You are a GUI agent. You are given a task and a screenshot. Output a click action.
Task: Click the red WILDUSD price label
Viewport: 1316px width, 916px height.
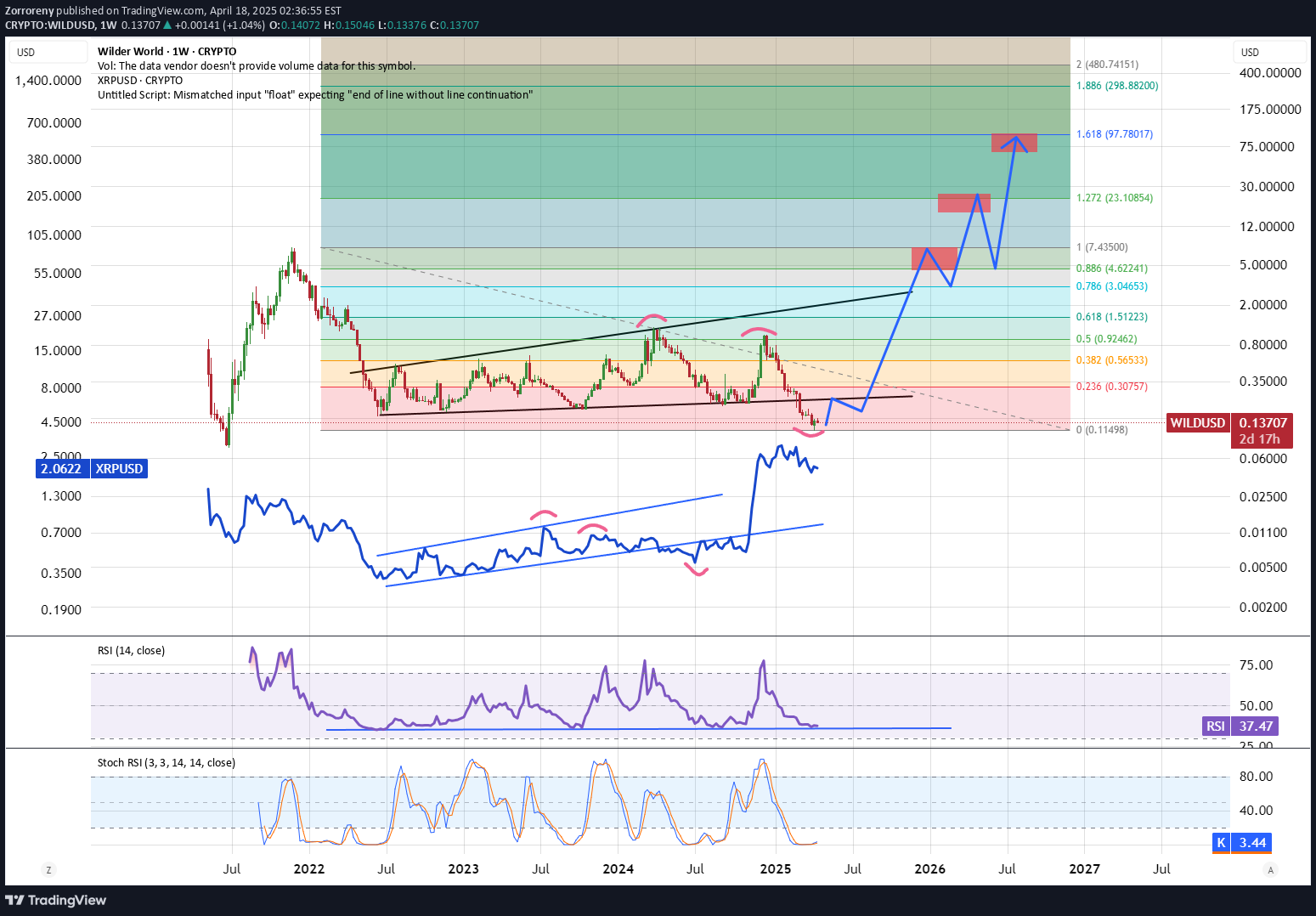tap(1198, 422)
